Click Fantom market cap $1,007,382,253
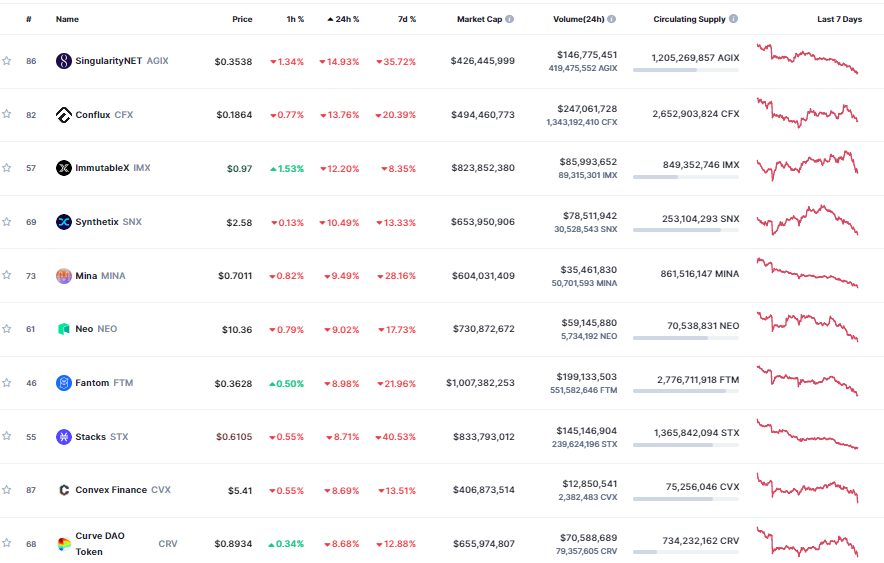The height and width of the screenshot is (563, 884). [480, 383]
